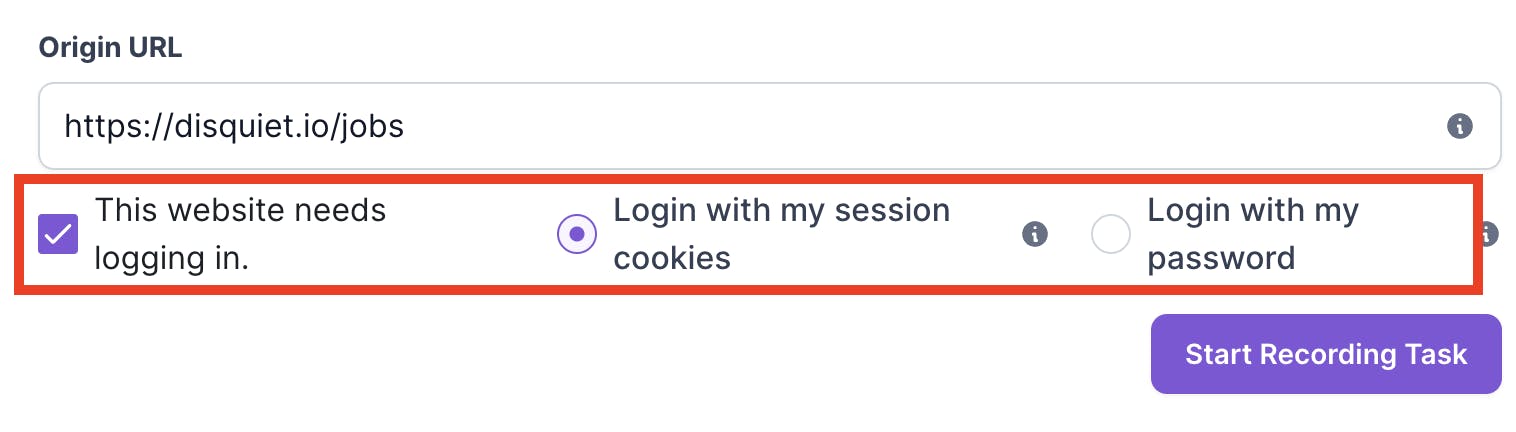Image resolution: width=1516 pixels, height=432 pixels.
Task: Start the recording task
Action: [1326, 354]
